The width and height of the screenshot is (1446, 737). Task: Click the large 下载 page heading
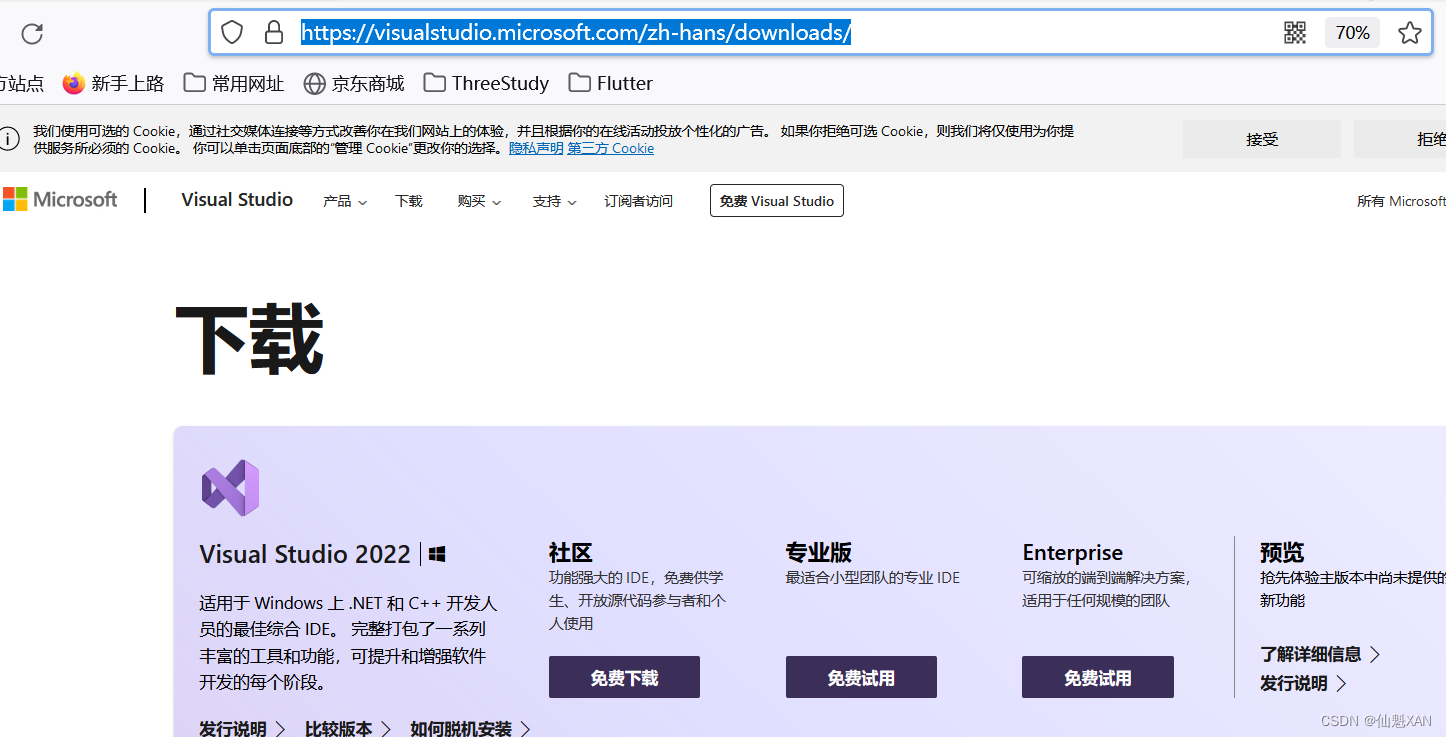coord(250,340)
